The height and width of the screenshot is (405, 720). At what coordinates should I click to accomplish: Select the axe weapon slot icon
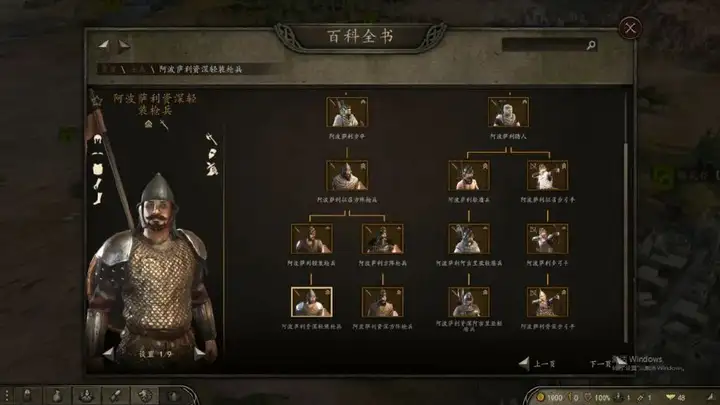click(211, 138)
